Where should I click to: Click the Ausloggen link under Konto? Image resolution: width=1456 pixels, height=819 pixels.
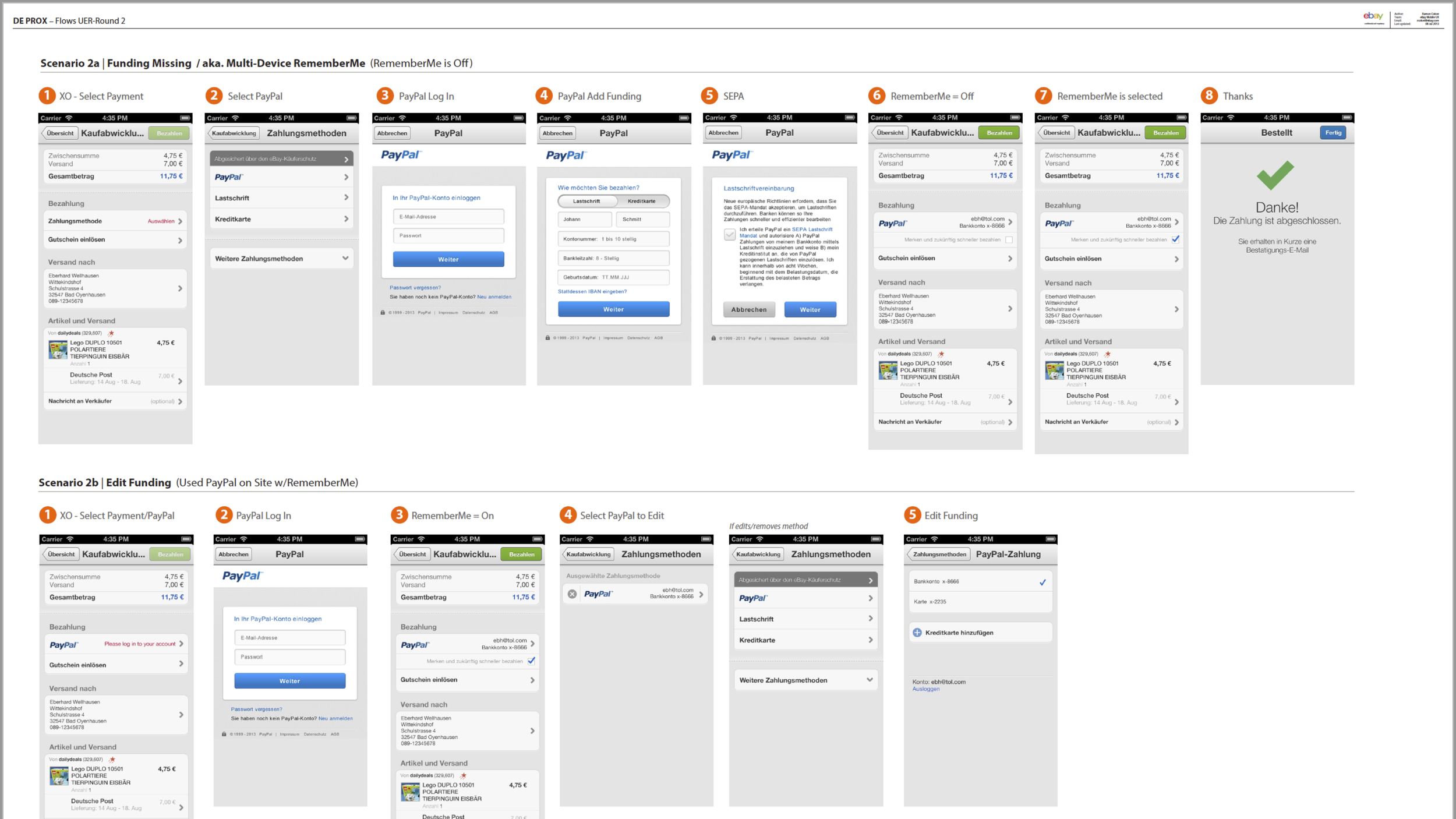click(x=925, y=689)
